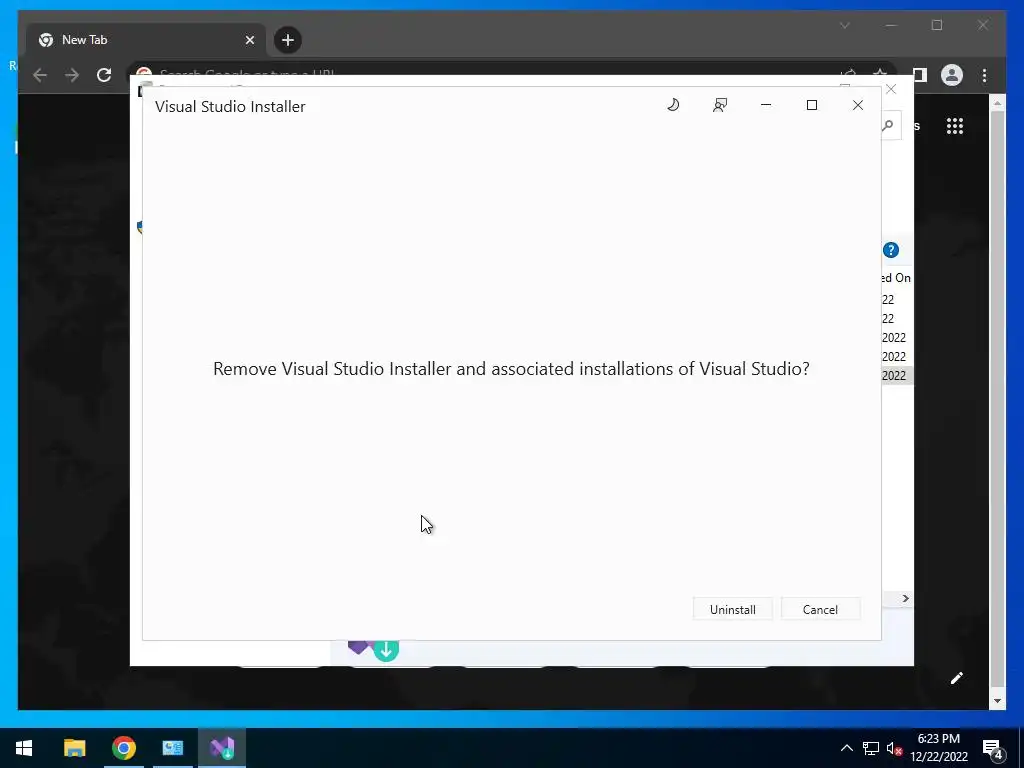Open the notification center icon

(993, 749)
